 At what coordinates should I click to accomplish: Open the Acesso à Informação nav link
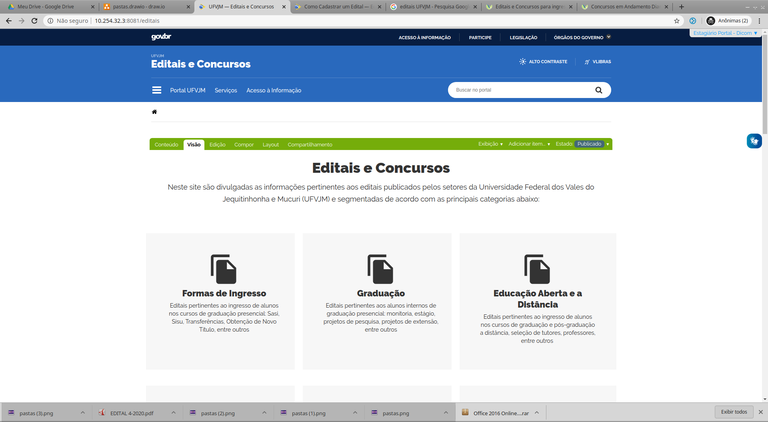point(273,90)
